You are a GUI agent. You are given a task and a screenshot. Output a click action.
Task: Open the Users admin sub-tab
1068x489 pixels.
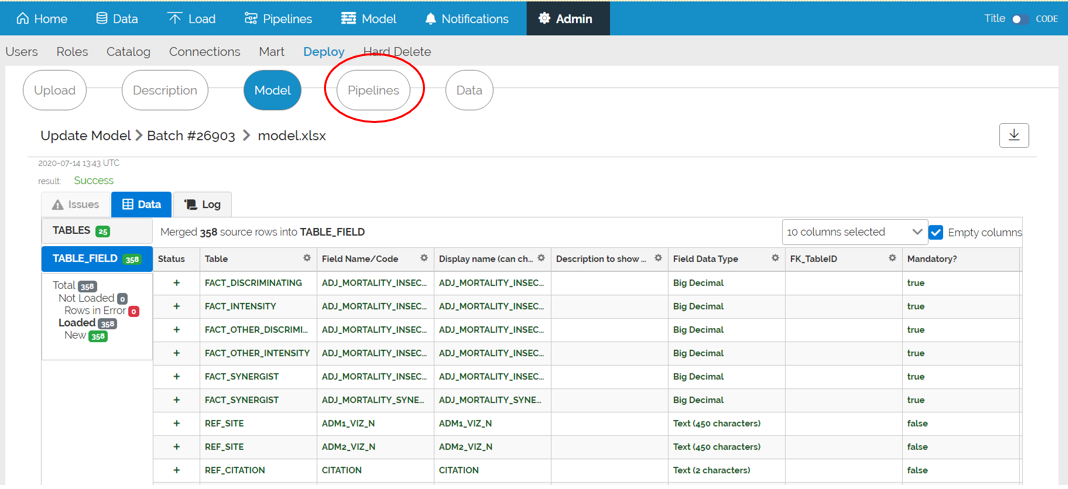[22, 52]
